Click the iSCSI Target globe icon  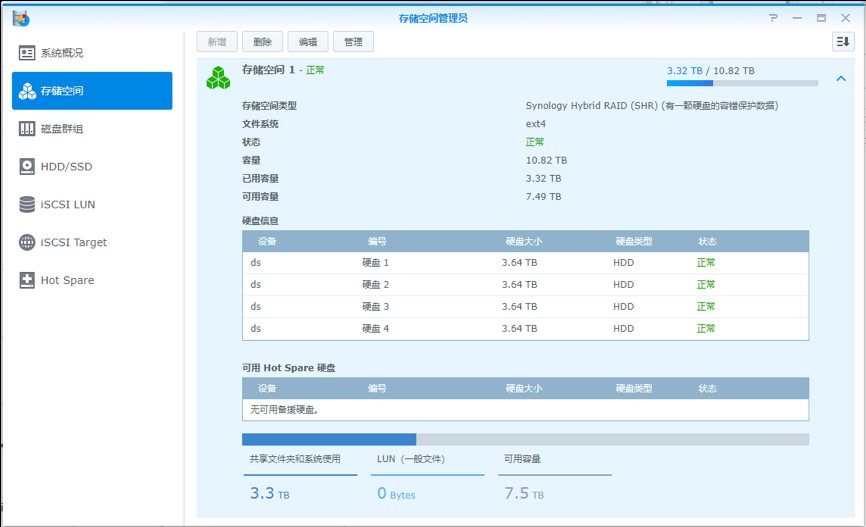point(27,243)
